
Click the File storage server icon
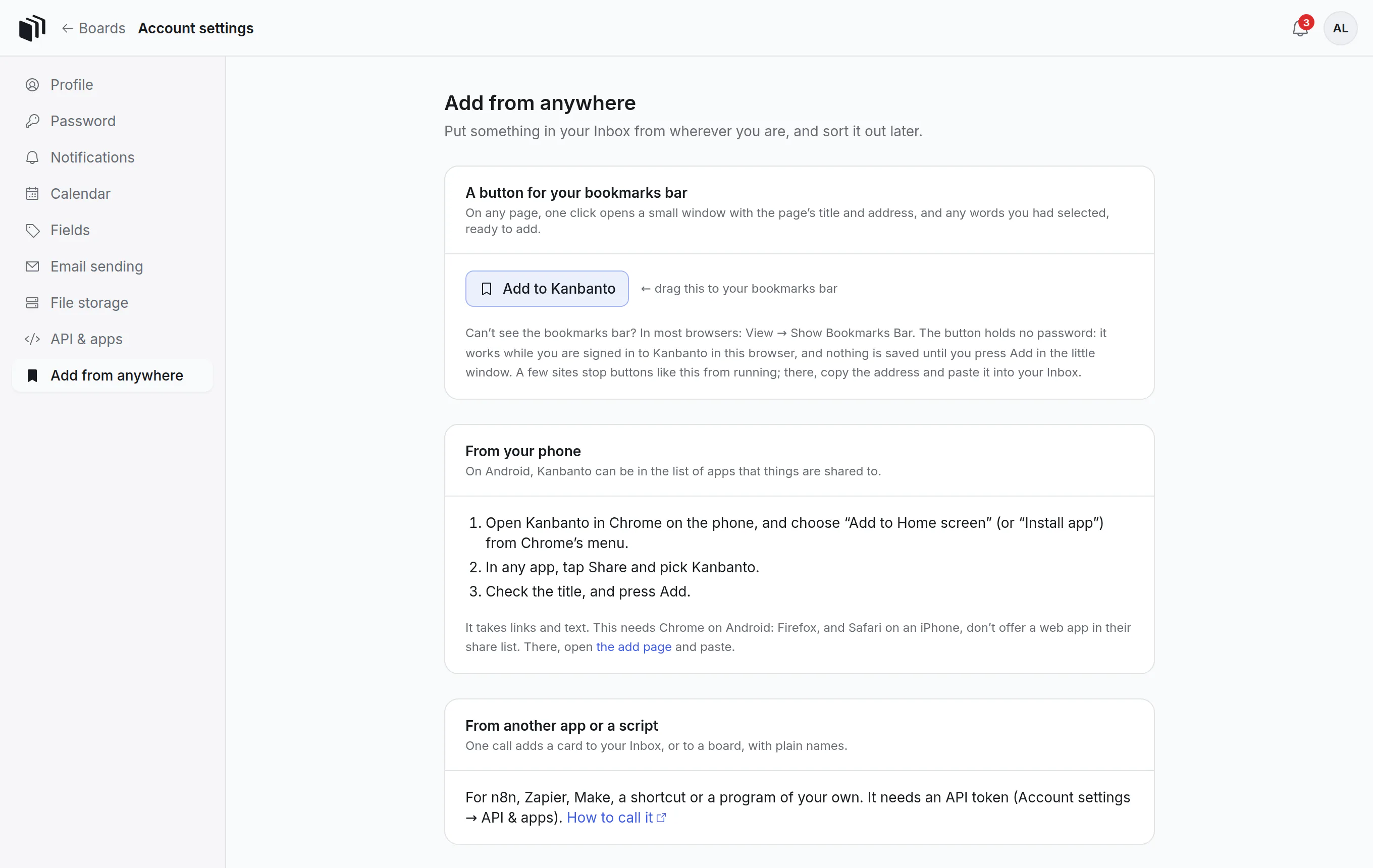[32, 303]
